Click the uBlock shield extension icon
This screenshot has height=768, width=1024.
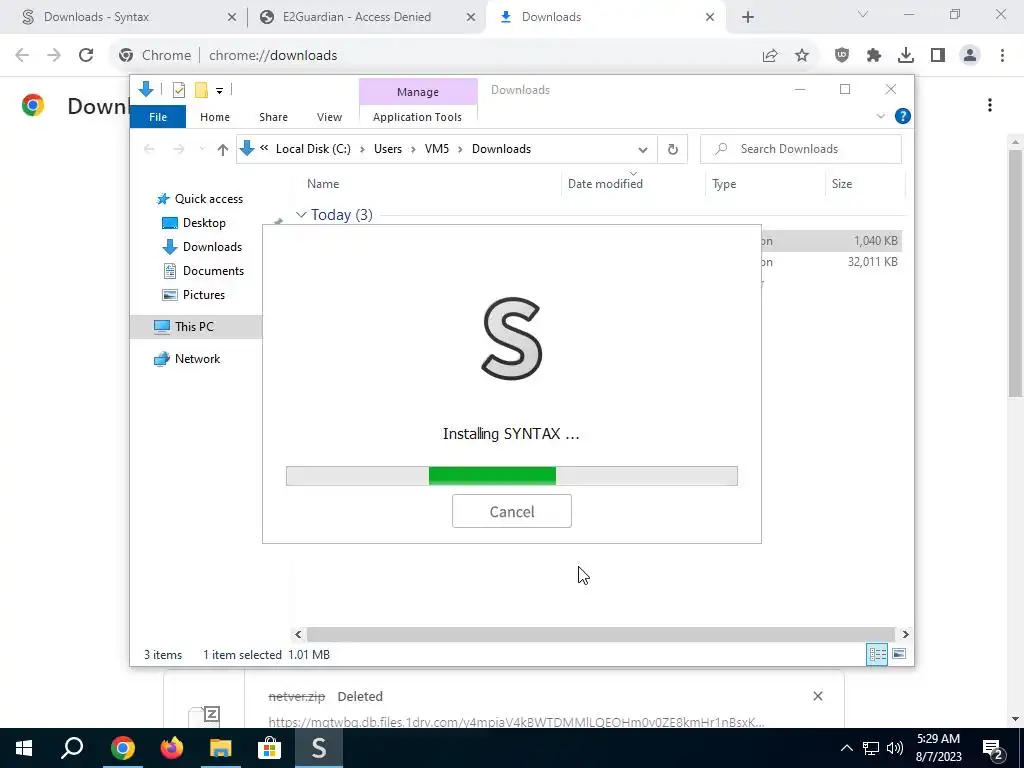(842, 56)
